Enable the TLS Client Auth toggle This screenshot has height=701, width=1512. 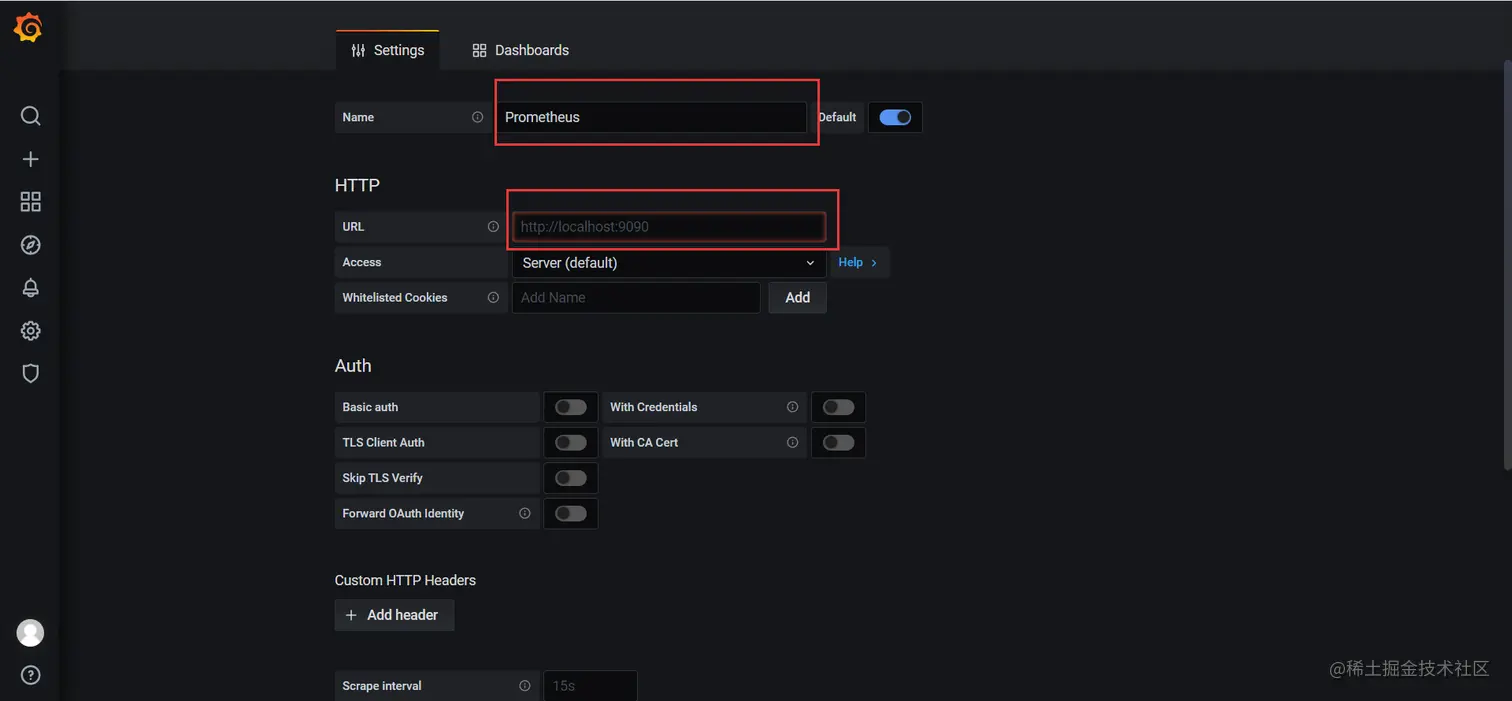tap(571, 443)
